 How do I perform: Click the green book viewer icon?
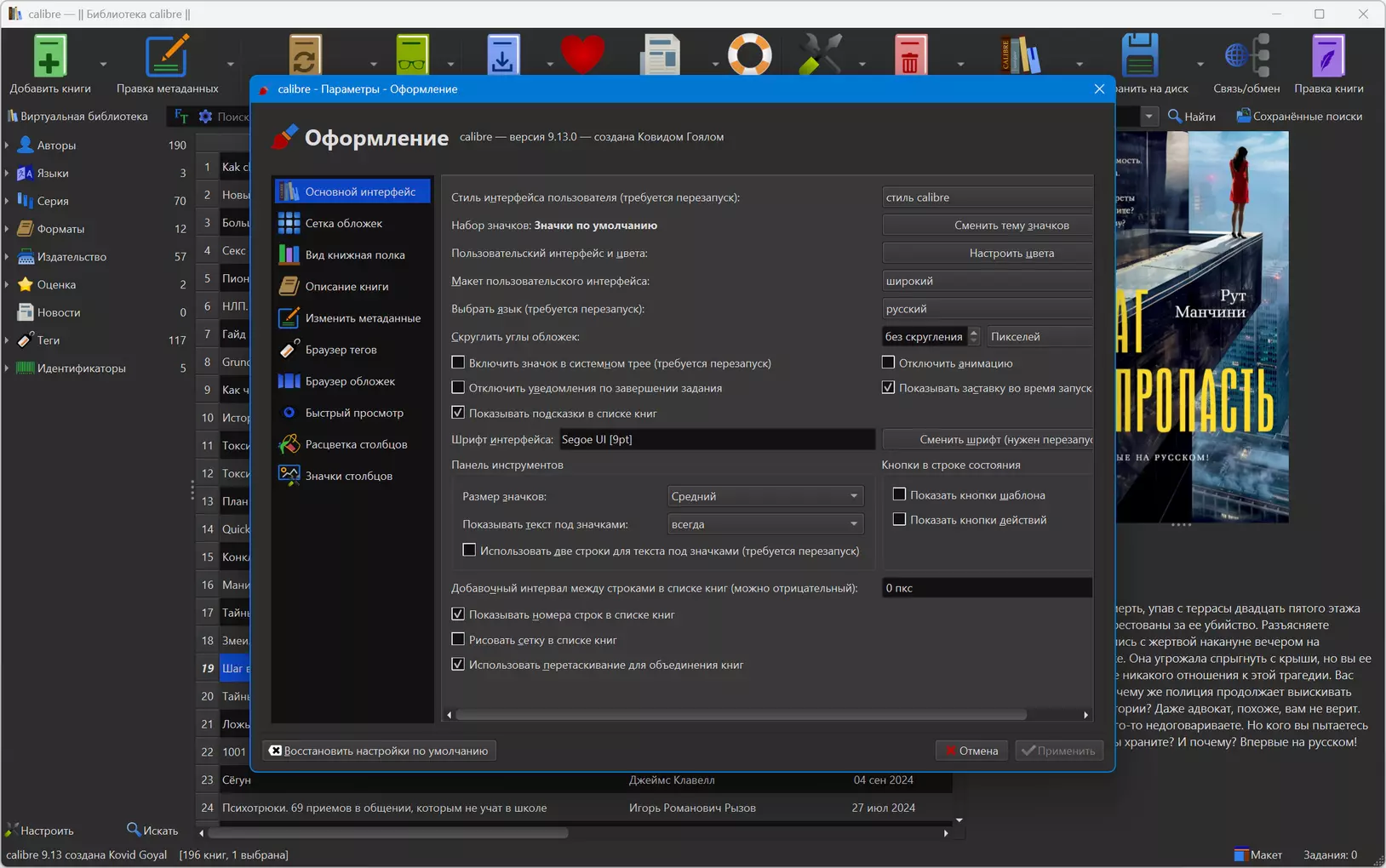[x=413, y=55]
